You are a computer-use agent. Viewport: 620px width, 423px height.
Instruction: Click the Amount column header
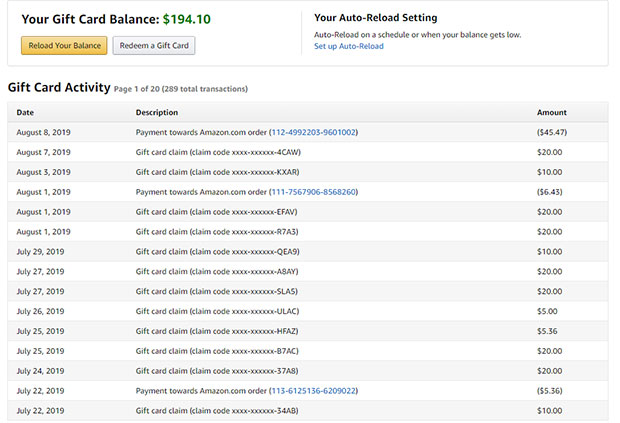point(552,112)
